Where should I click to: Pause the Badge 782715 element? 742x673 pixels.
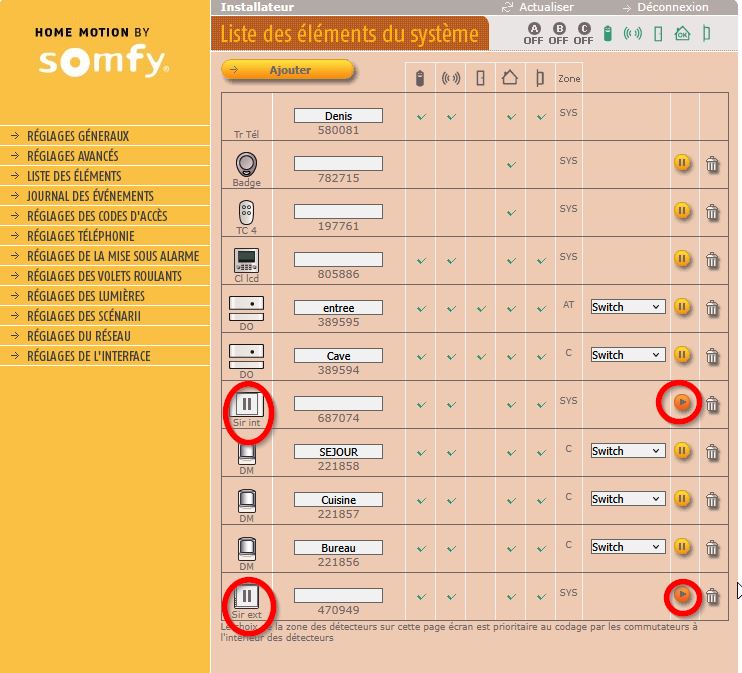pos(682,163)
